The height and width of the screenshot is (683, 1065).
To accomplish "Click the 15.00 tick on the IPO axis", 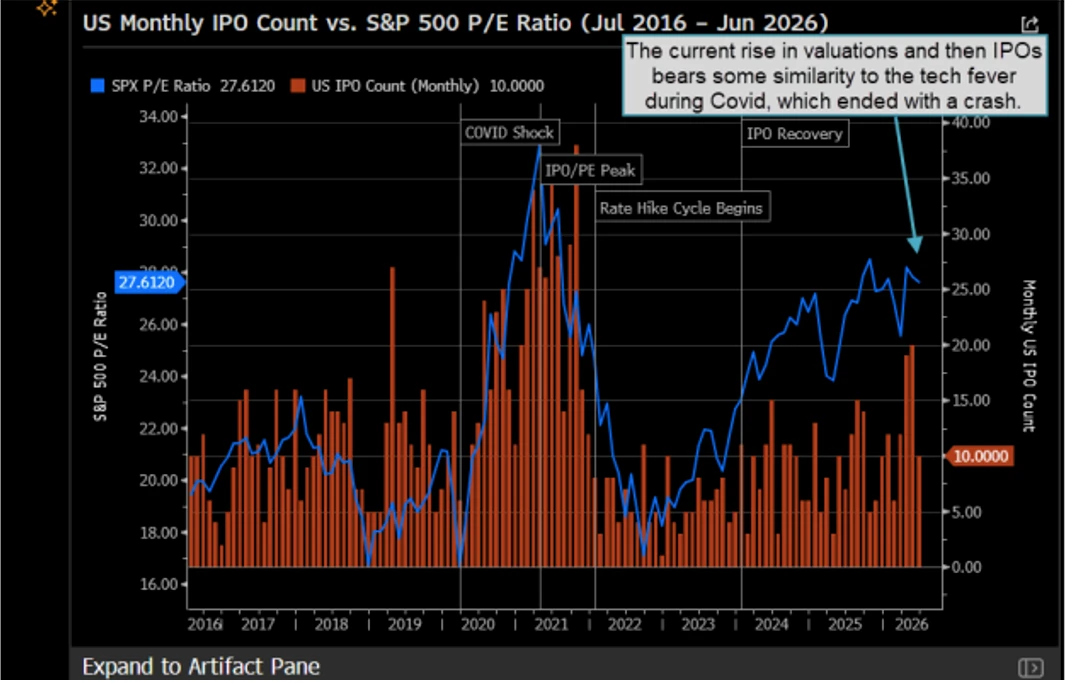I will pyautogui.click(x=971, y=401).
